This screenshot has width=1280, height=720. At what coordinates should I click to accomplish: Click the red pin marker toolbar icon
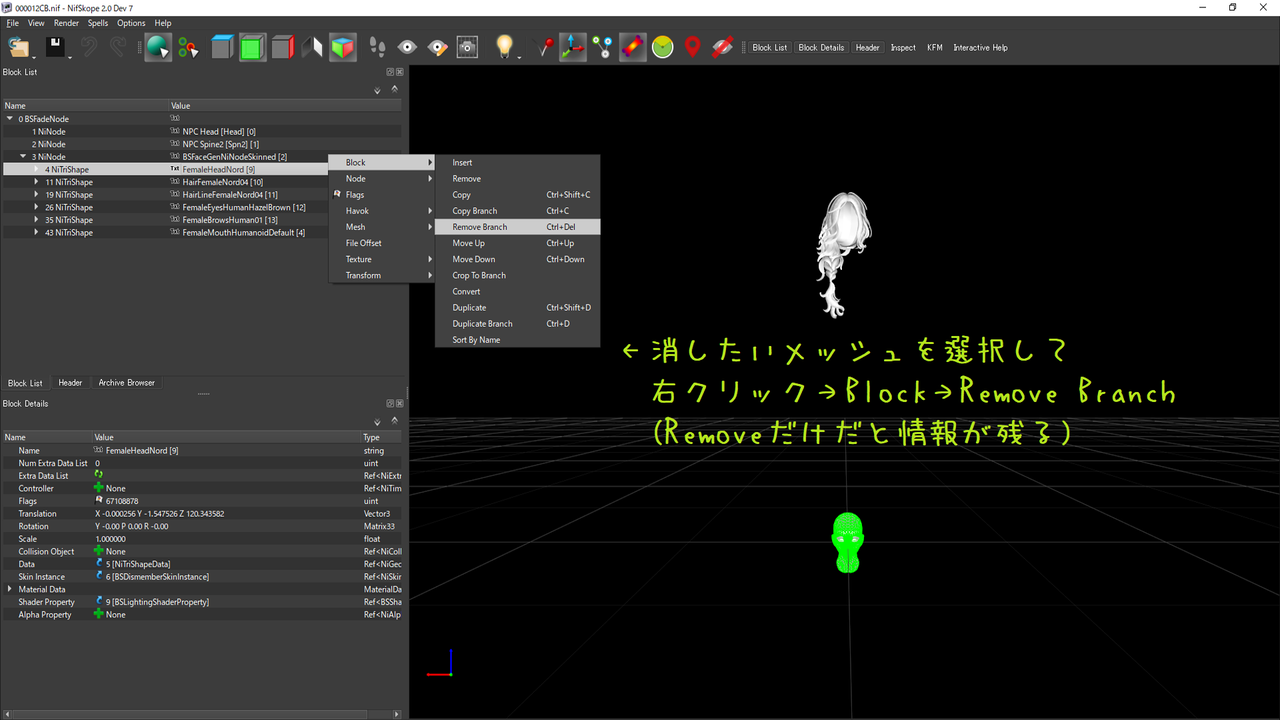(x=545, y=47)
